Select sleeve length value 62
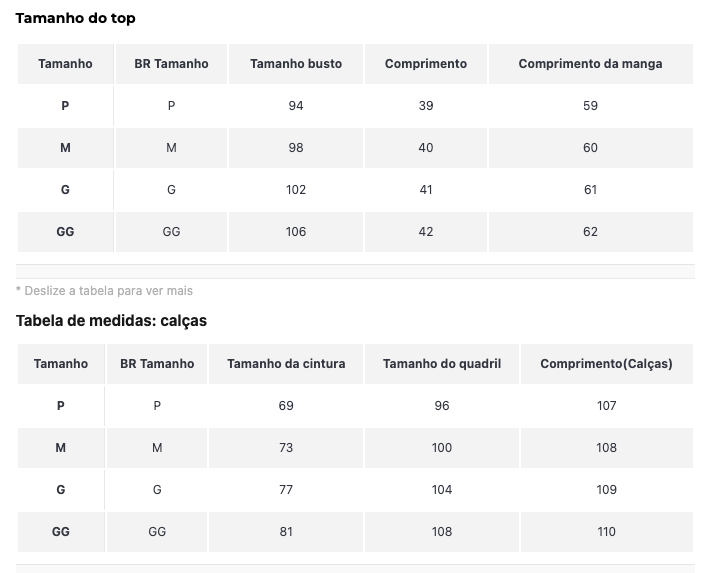Image resolution: width=703 pixels, height=573 pixels. point(590,232)
